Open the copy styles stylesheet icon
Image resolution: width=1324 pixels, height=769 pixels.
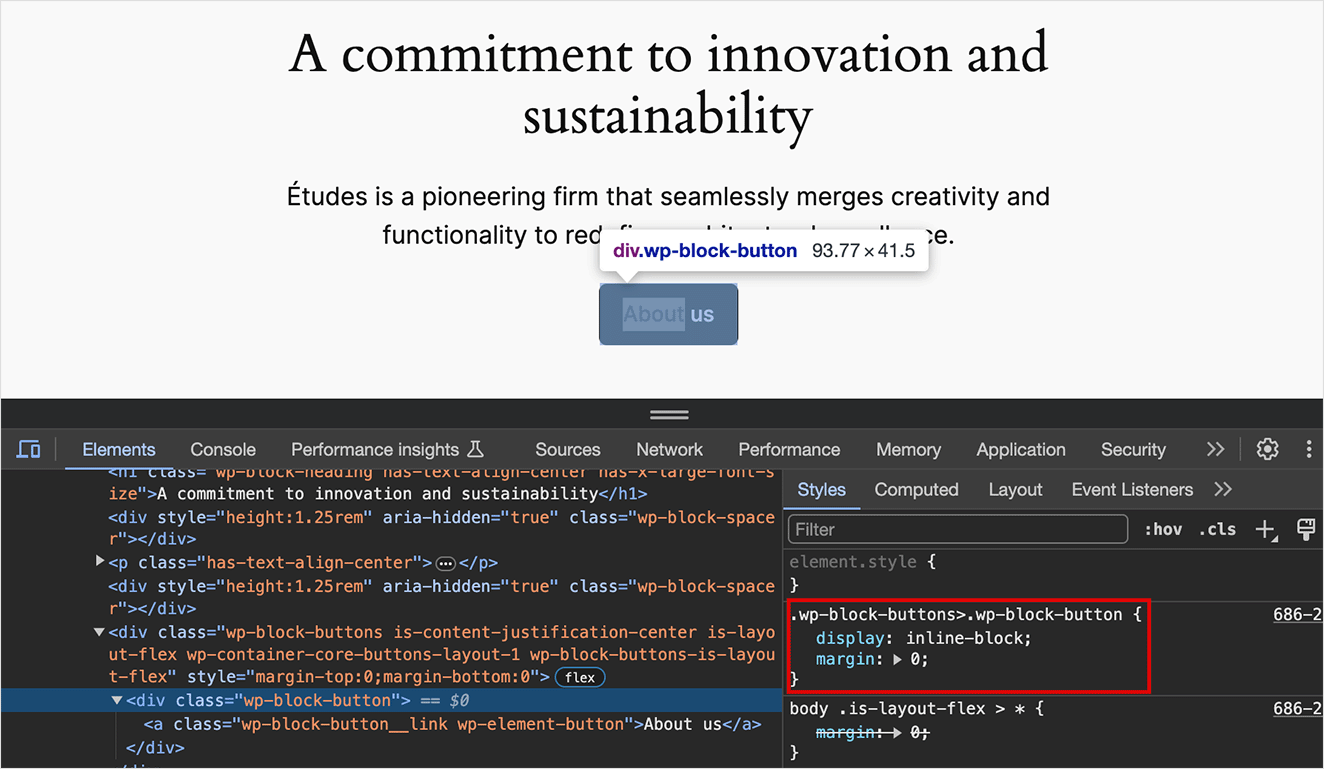(1306, 529)
